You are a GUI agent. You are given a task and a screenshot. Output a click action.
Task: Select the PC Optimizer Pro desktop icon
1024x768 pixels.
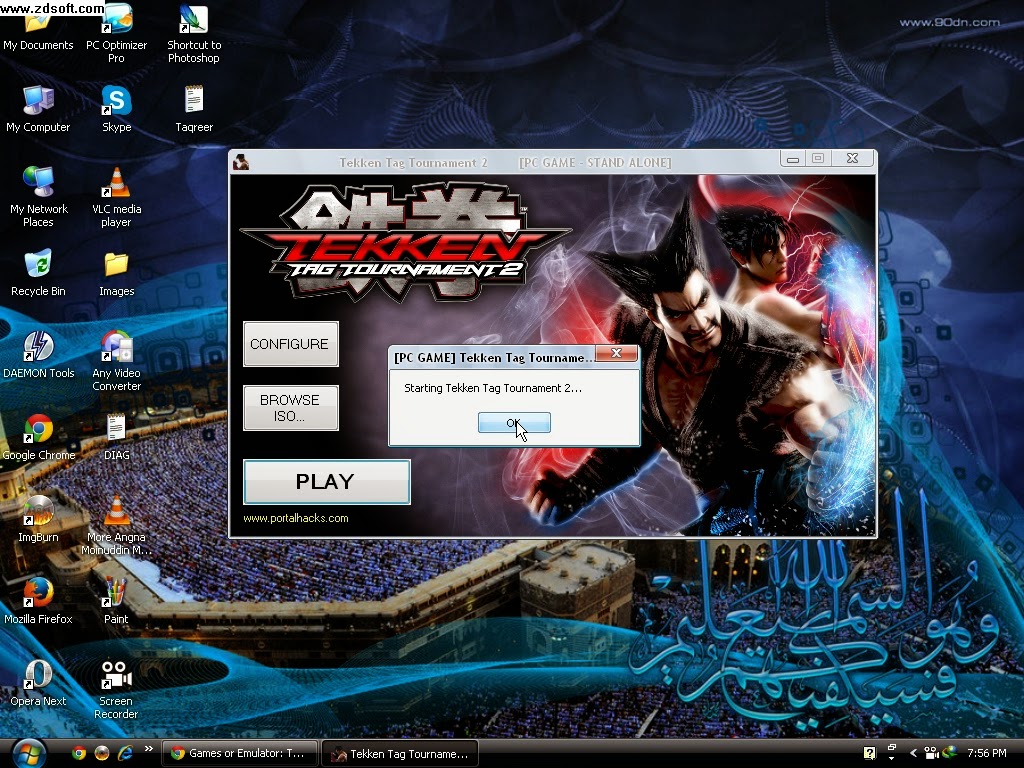pyautogui.click(x=116, y=33)
